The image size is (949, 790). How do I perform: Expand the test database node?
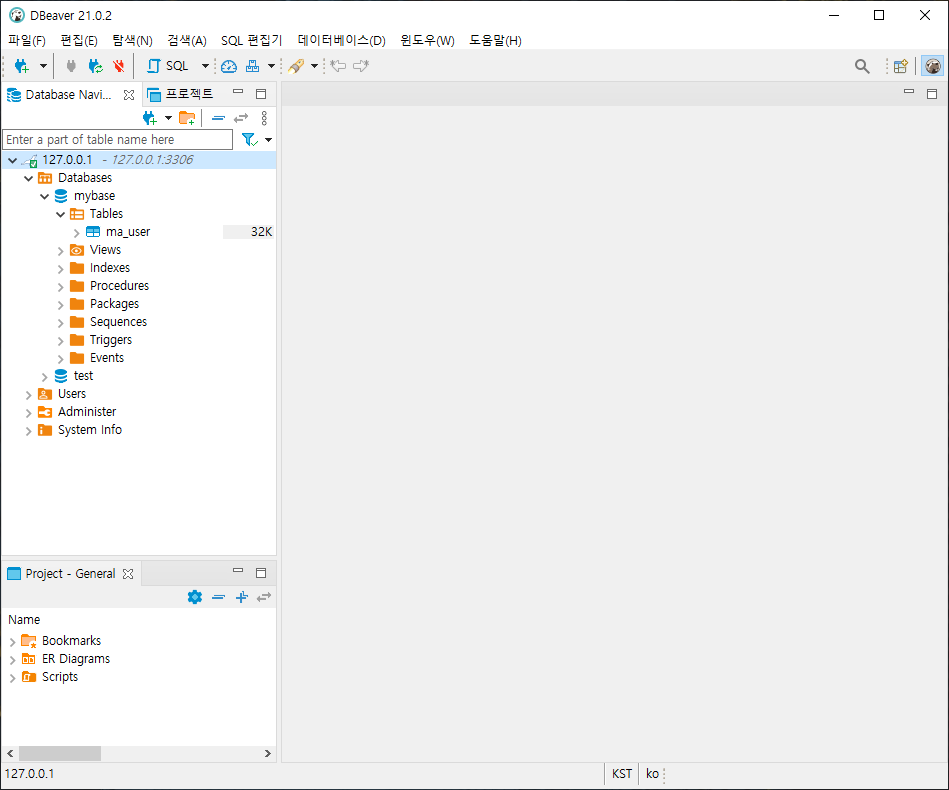[44, 377]
